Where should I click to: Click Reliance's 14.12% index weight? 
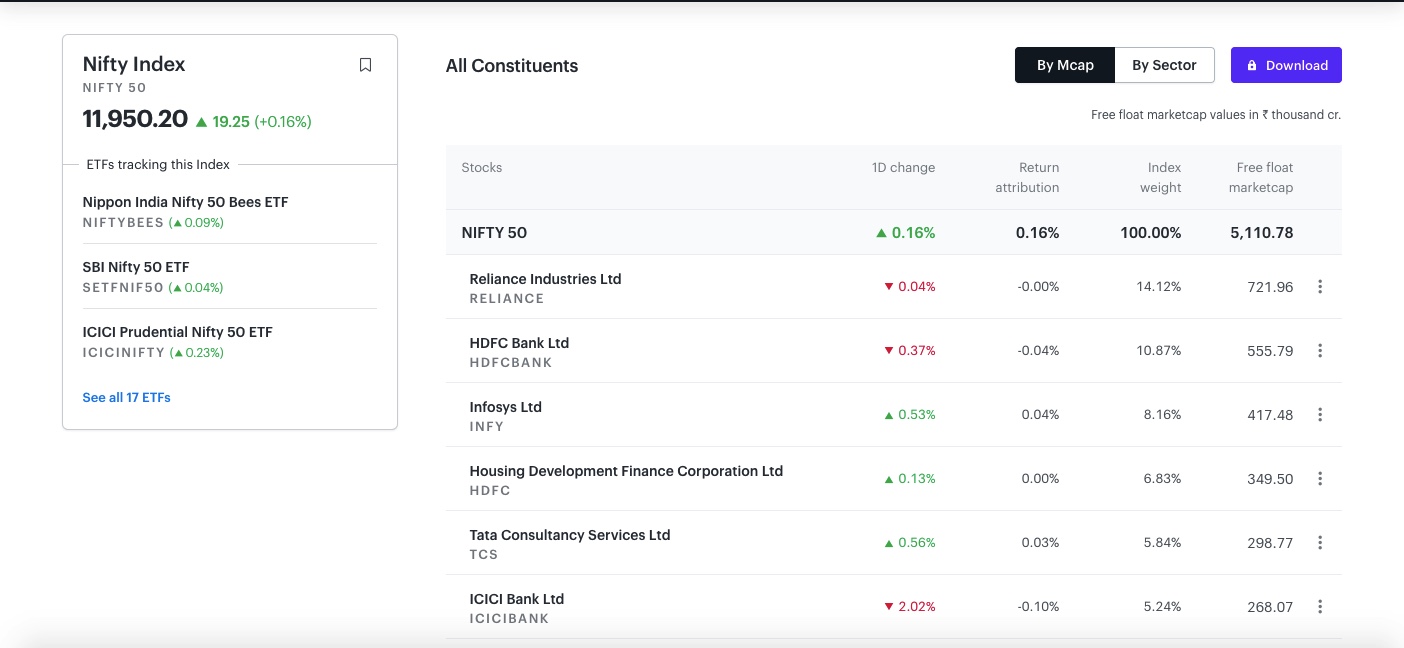pyautogui.click(x=1158, y=287)
